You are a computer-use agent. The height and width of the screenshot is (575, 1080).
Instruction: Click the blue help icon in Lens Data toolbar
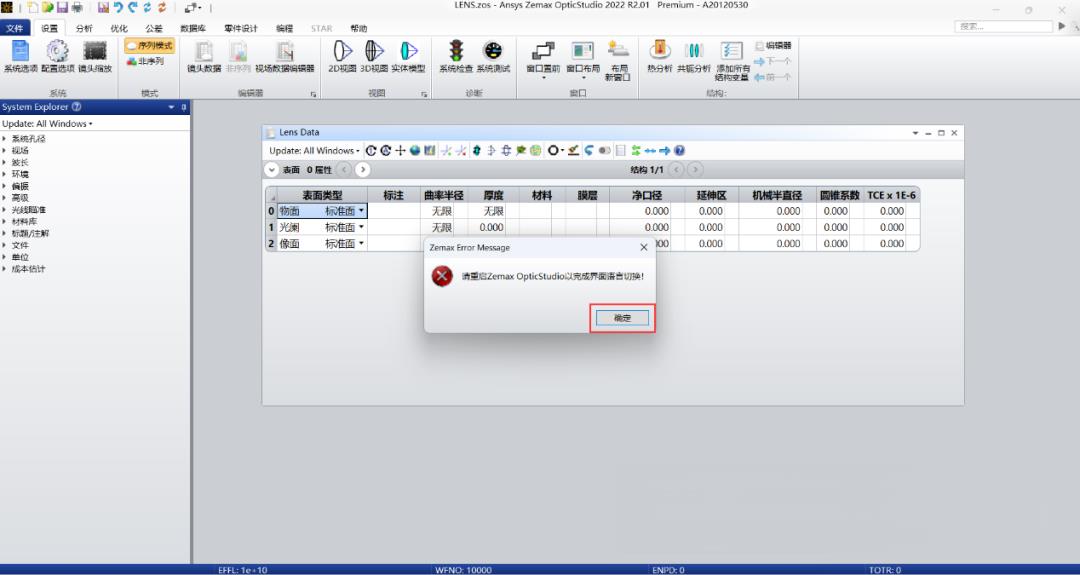pyautogui.click(x=679, y=150)
